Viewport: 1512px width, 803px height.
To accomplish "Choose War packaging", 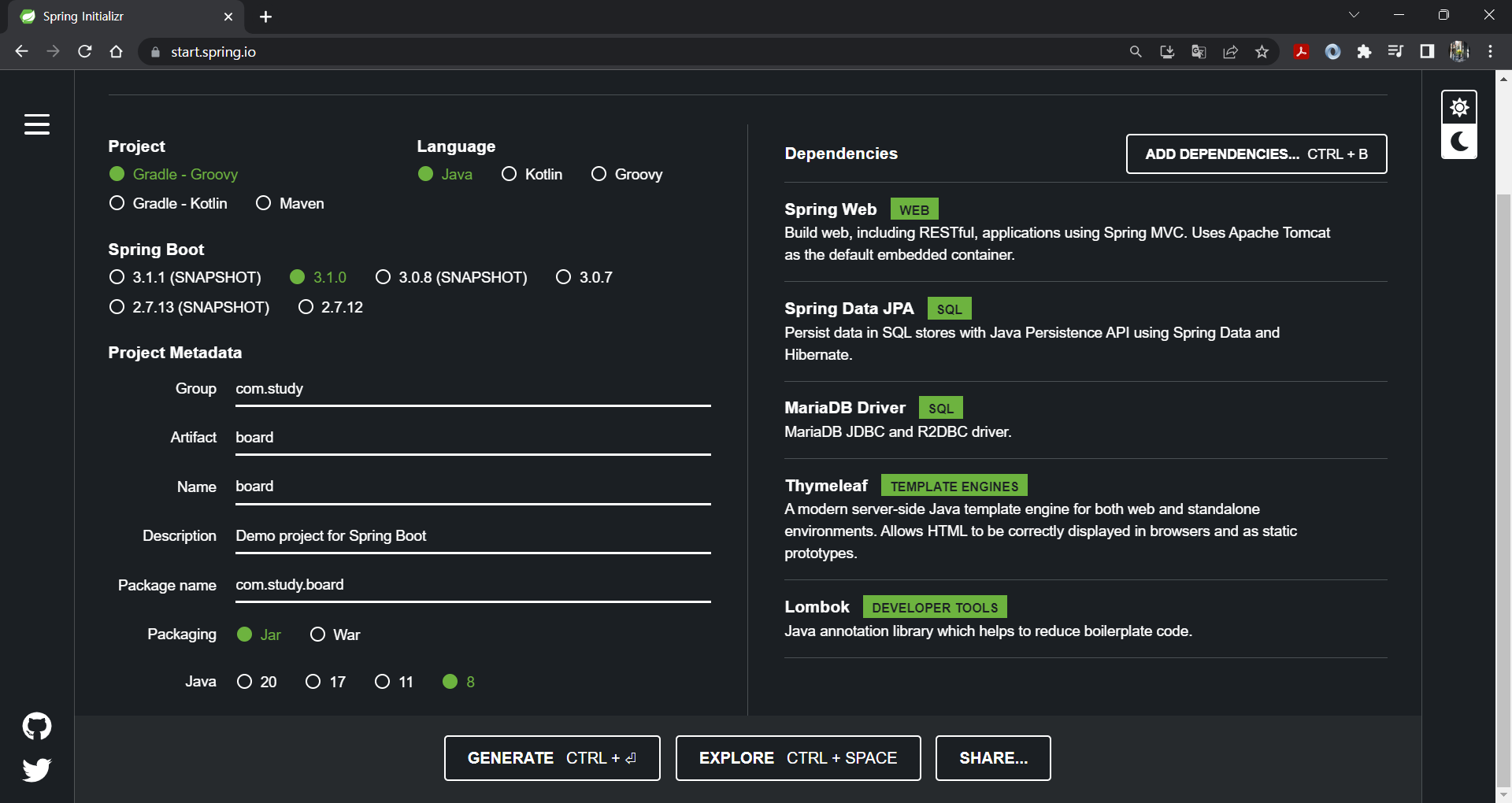I will pos(335,635).
